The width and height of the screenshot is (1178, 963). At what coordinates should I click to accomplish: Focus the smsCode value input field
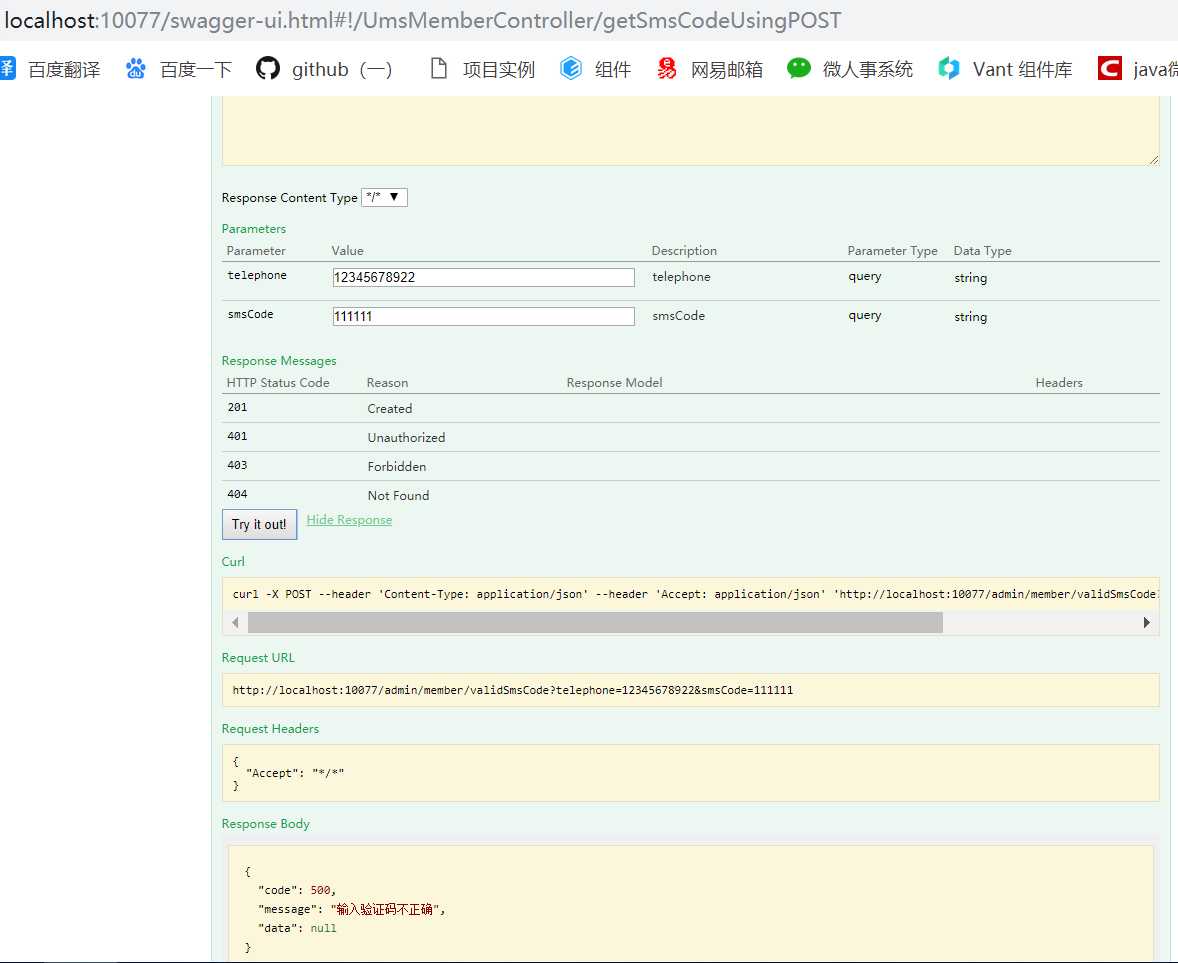coord(483,316)
